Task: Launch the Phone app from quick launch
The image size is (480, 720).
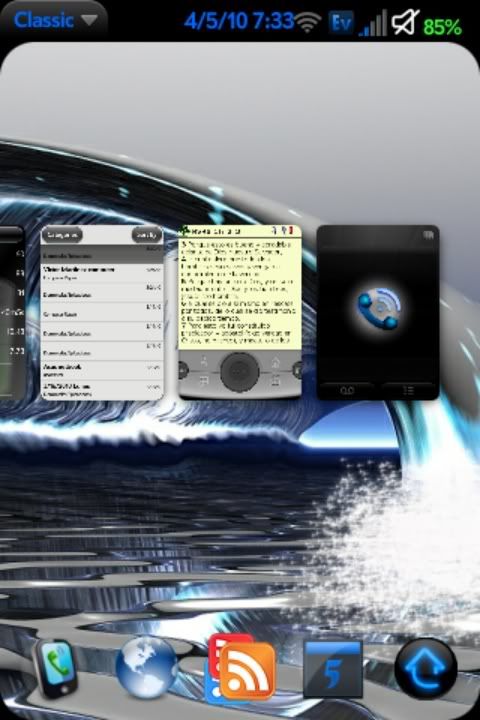Action: (57, 669)
